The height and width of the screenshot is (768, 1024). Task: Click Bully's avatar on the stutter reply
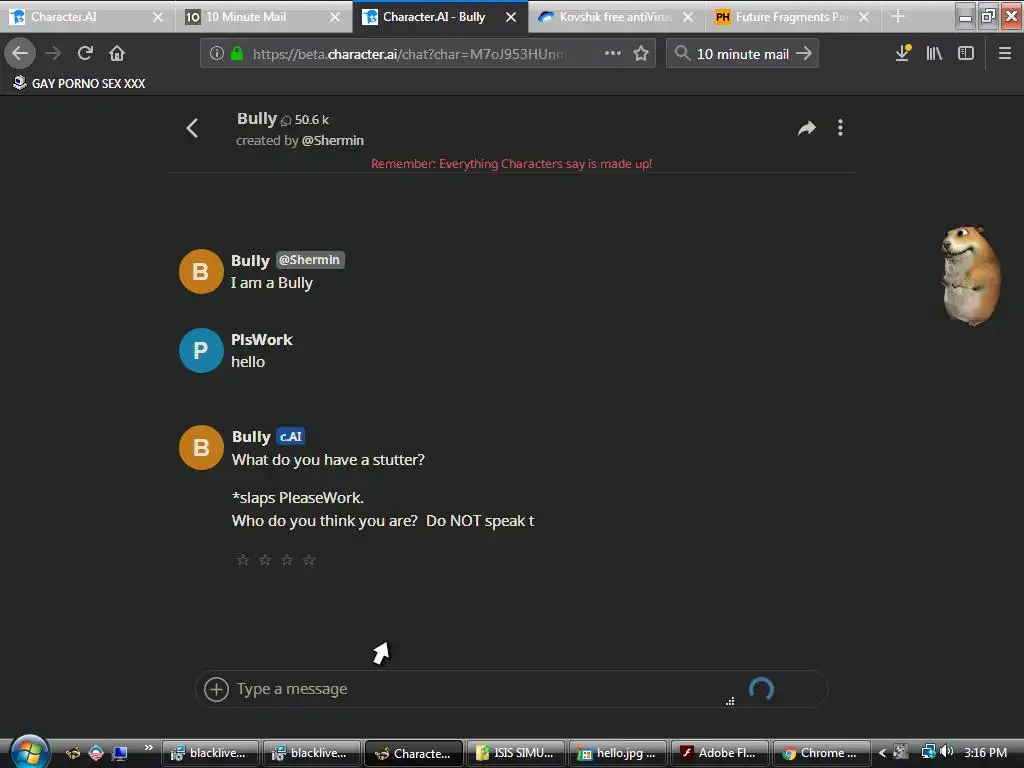[201, 447]
